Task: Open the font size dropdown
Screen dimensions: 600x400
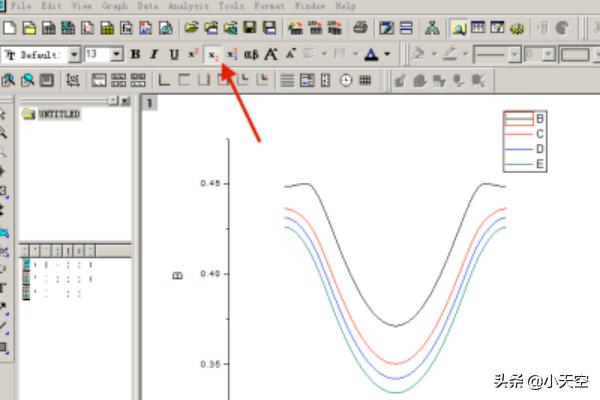Action: coord(117,54)
